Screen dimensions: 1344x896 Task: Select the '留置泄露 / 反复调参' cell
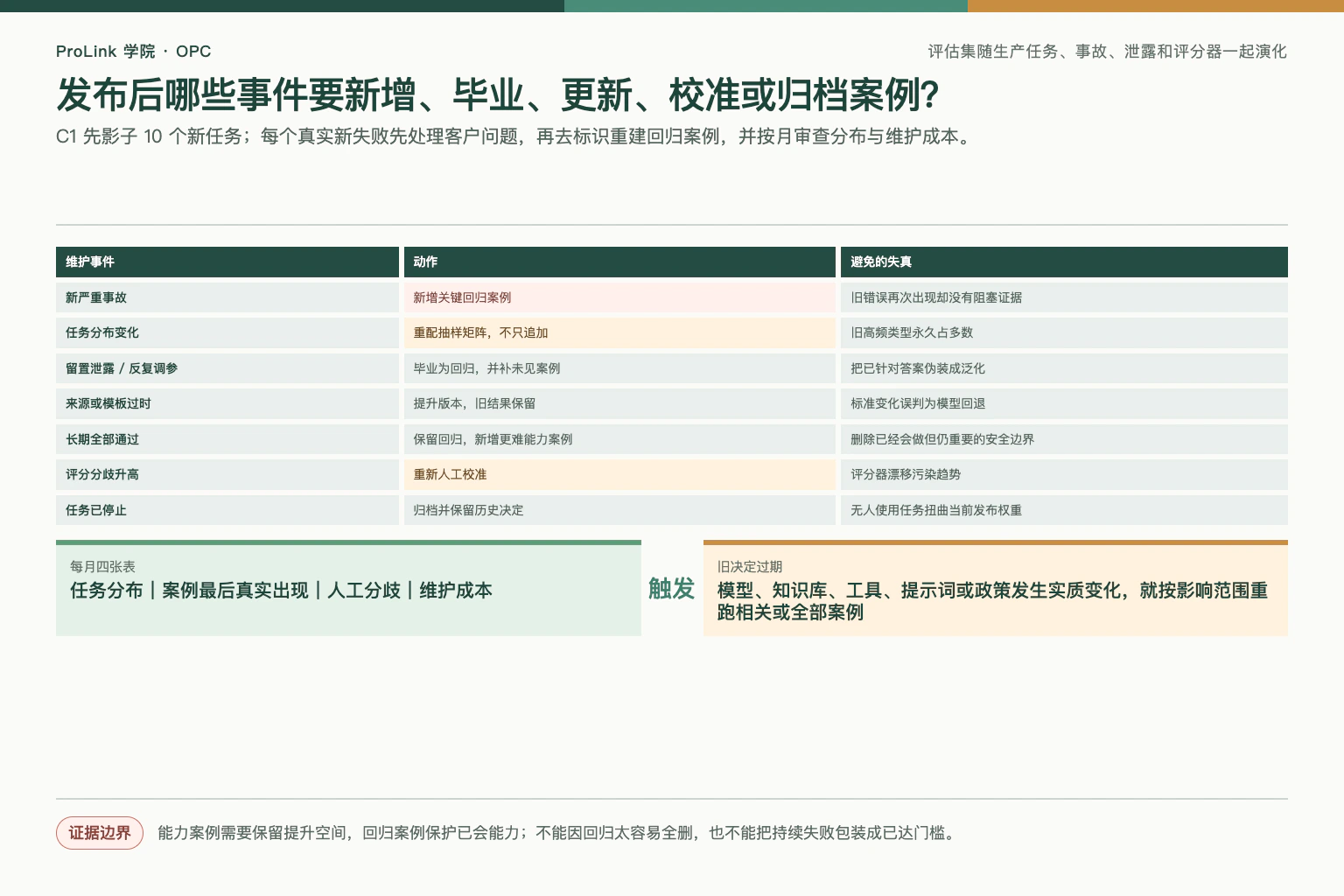click(x=227, y=368)
